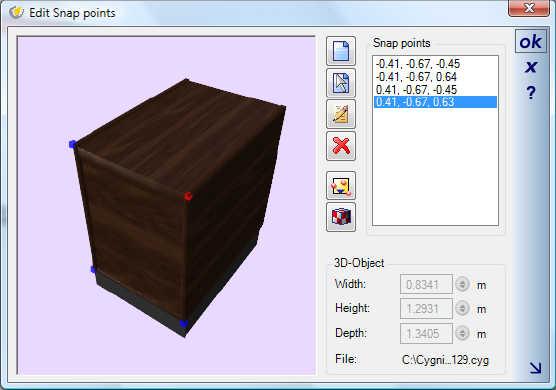Click the Height stepper arrows
Image resolution: width=556 pixels, height=390 pixels.
462,308
